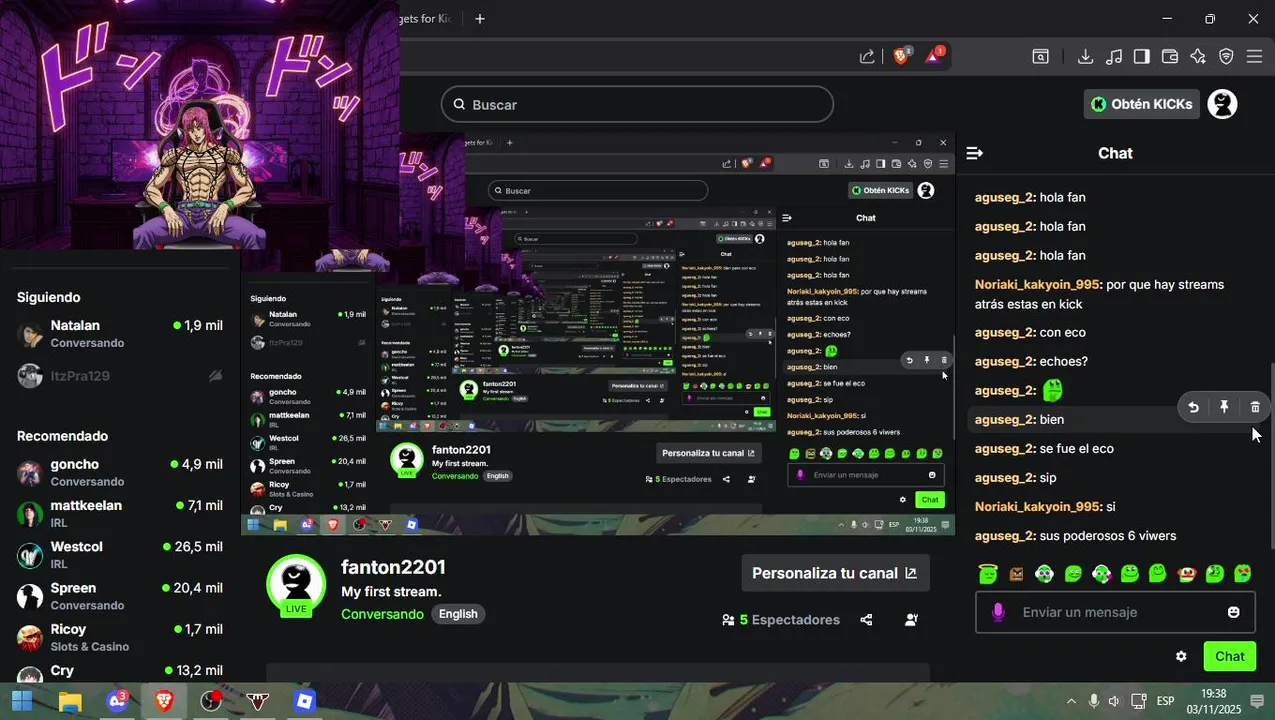Click the Conversando category link
1275x720 pixels.
(x=382, y=614)
